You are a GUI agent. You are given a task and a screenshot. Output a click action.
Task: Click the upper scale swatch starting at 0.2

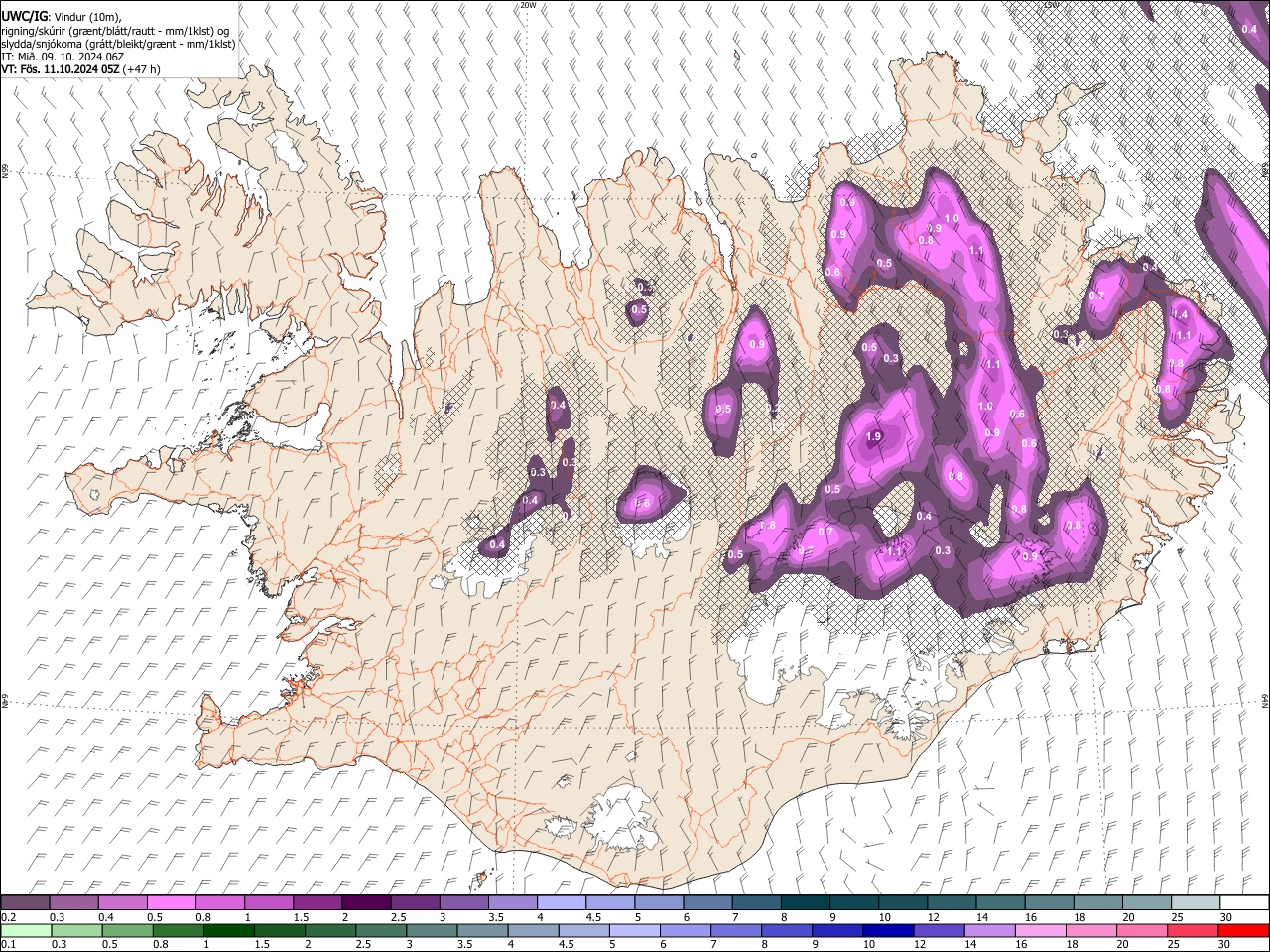point(25,902)
